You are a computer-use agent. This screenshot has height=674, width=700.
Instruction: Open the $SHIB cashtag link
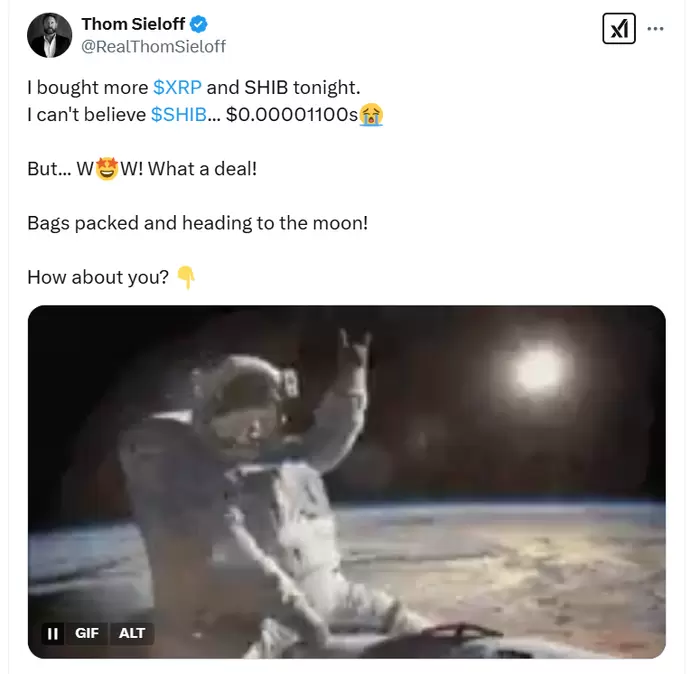click(178, 115)
